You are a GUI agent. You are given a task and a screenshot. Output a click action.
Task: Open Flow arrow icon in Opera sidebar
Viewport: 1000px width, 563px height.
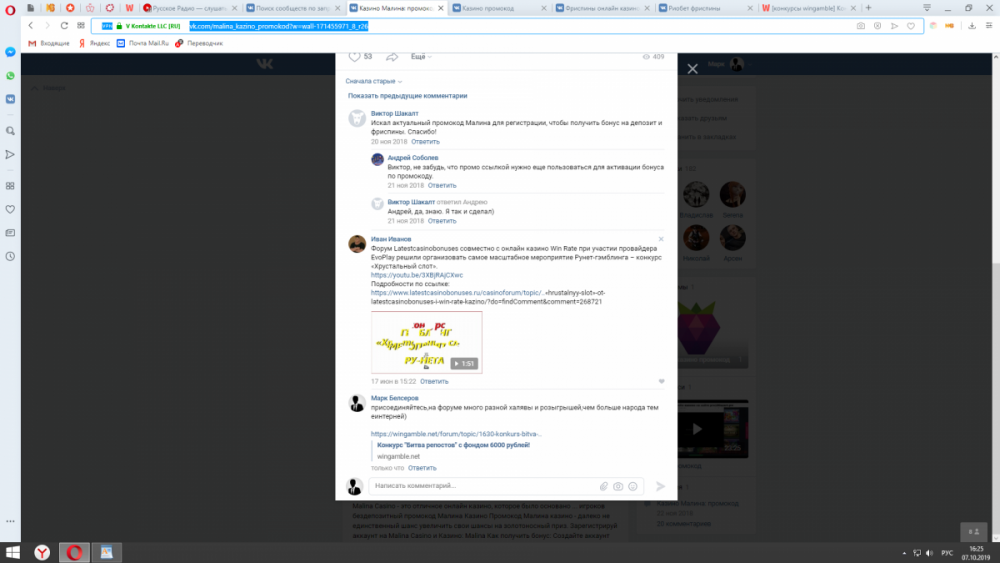(x=10, y=154)
